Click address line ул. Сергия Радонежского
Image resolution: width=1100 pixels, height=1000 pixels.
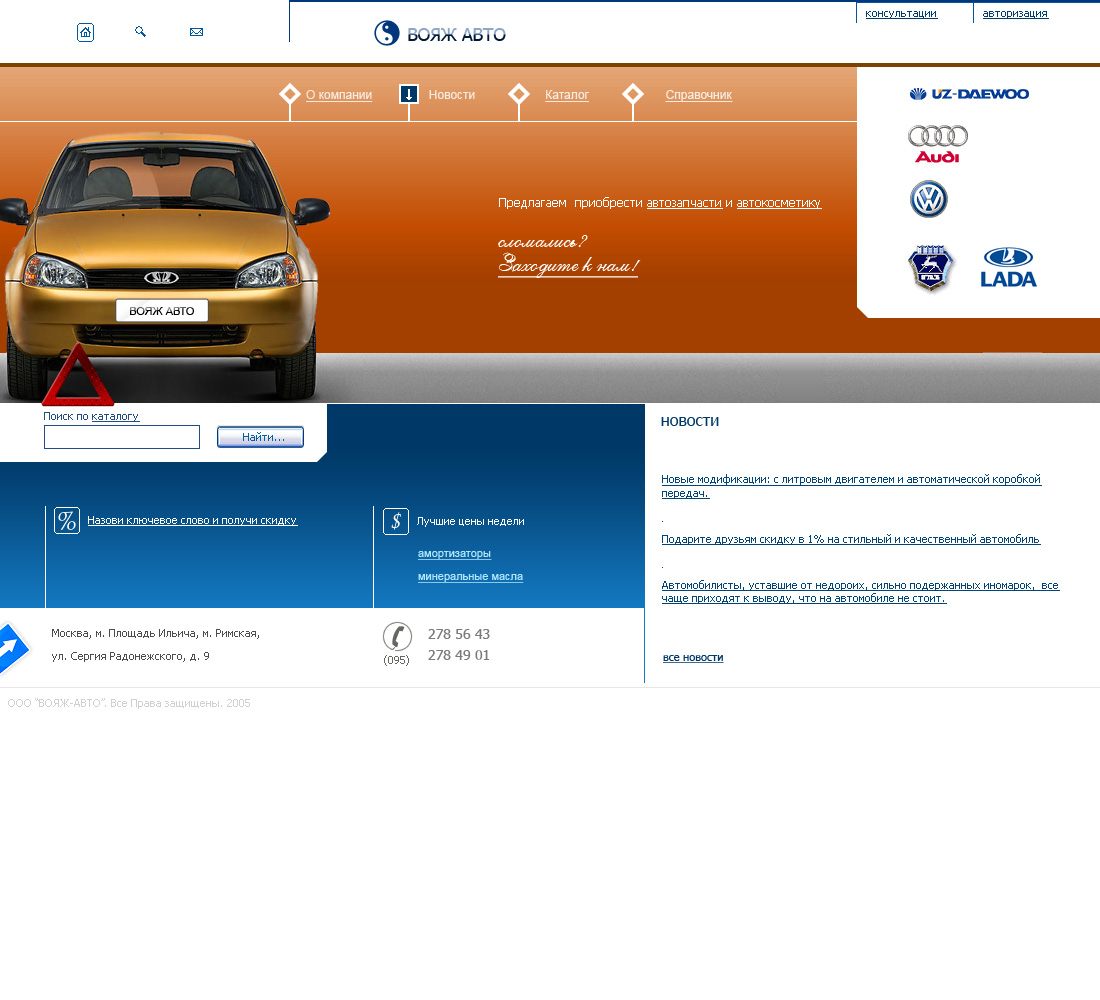(130, 657)
